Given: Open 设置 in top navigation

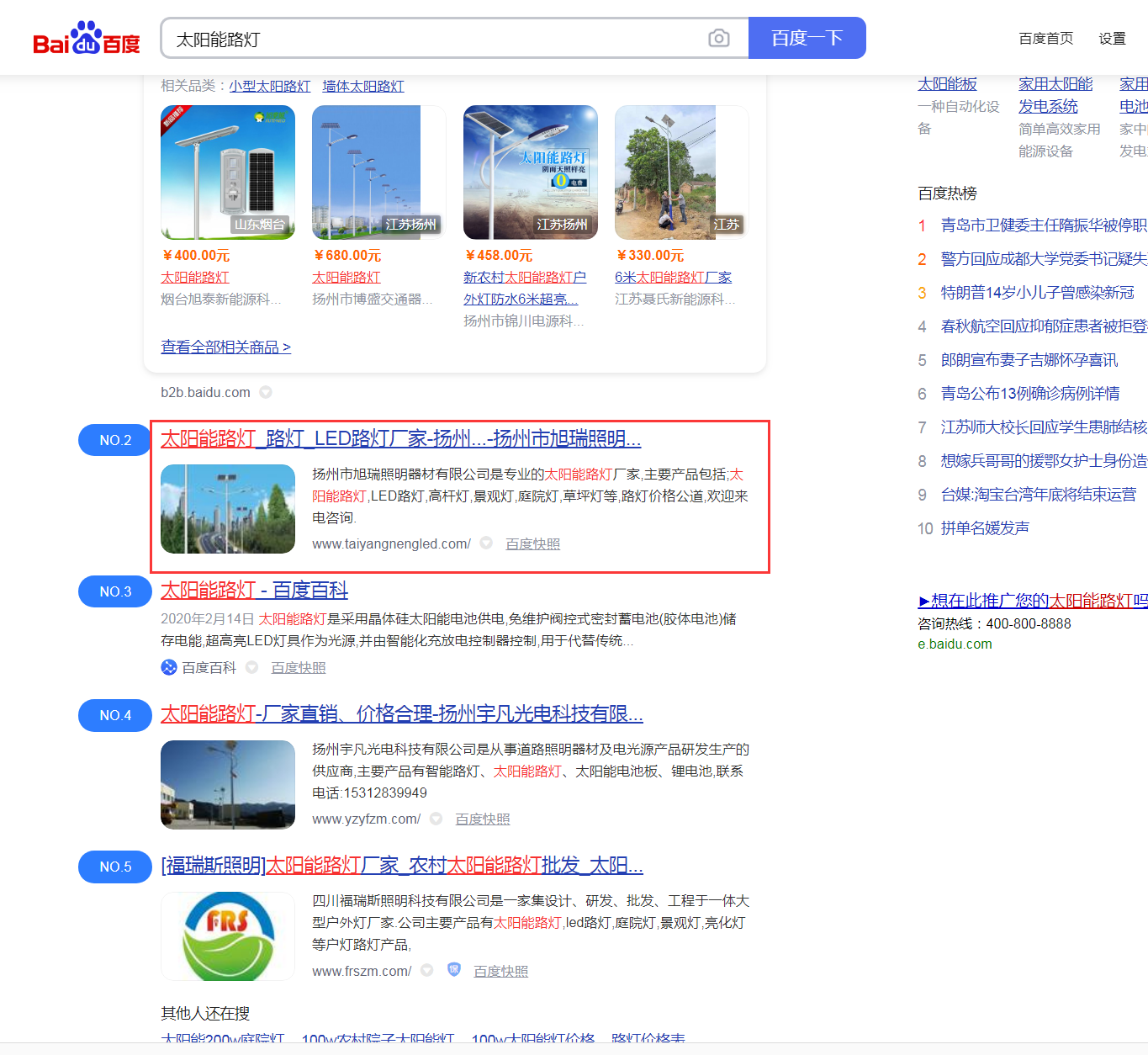Looking at the screenshot, I should (x=1112, y=39).
